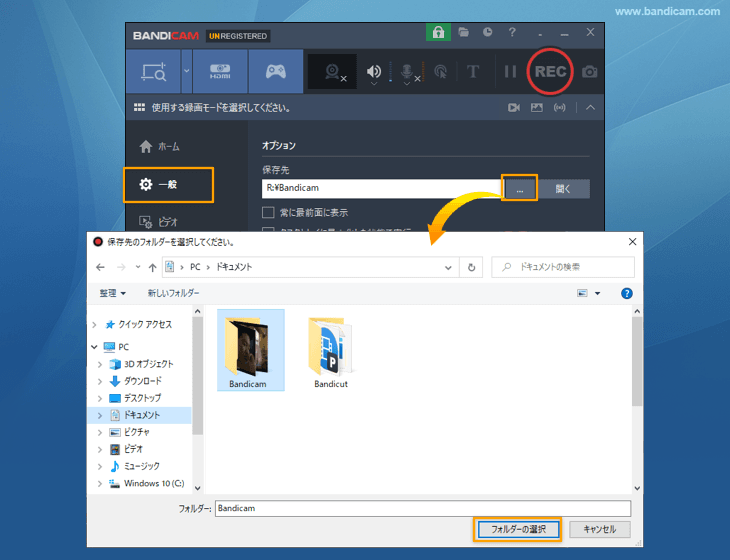Click 新しいフォルダー
The image size is (730, 560).
point(173,293)
